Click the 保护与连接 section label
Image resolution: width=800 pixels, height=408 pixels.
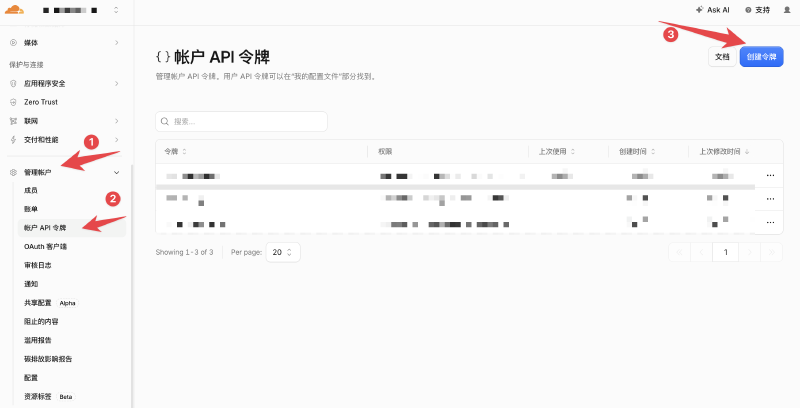[x=26, y=65]
